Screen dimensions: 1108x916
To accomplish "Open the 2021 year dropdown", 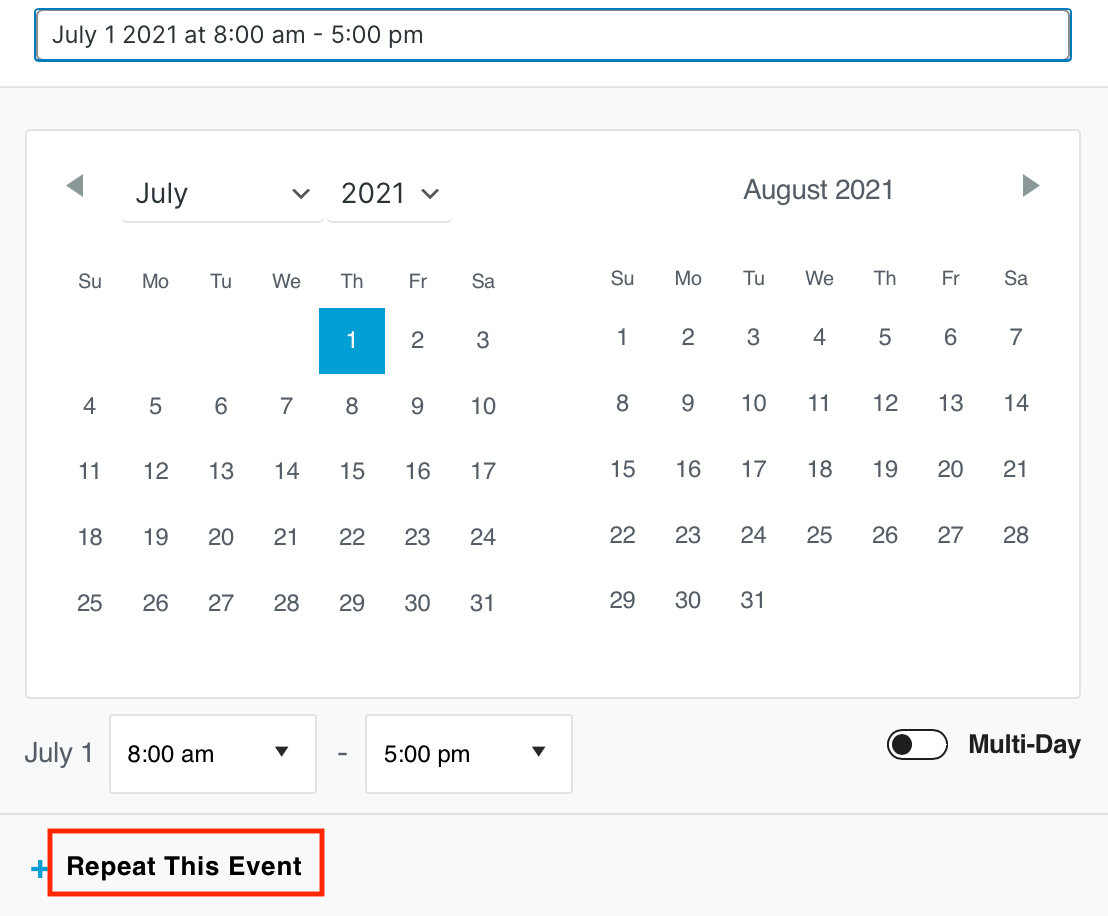I will point(389,193).
